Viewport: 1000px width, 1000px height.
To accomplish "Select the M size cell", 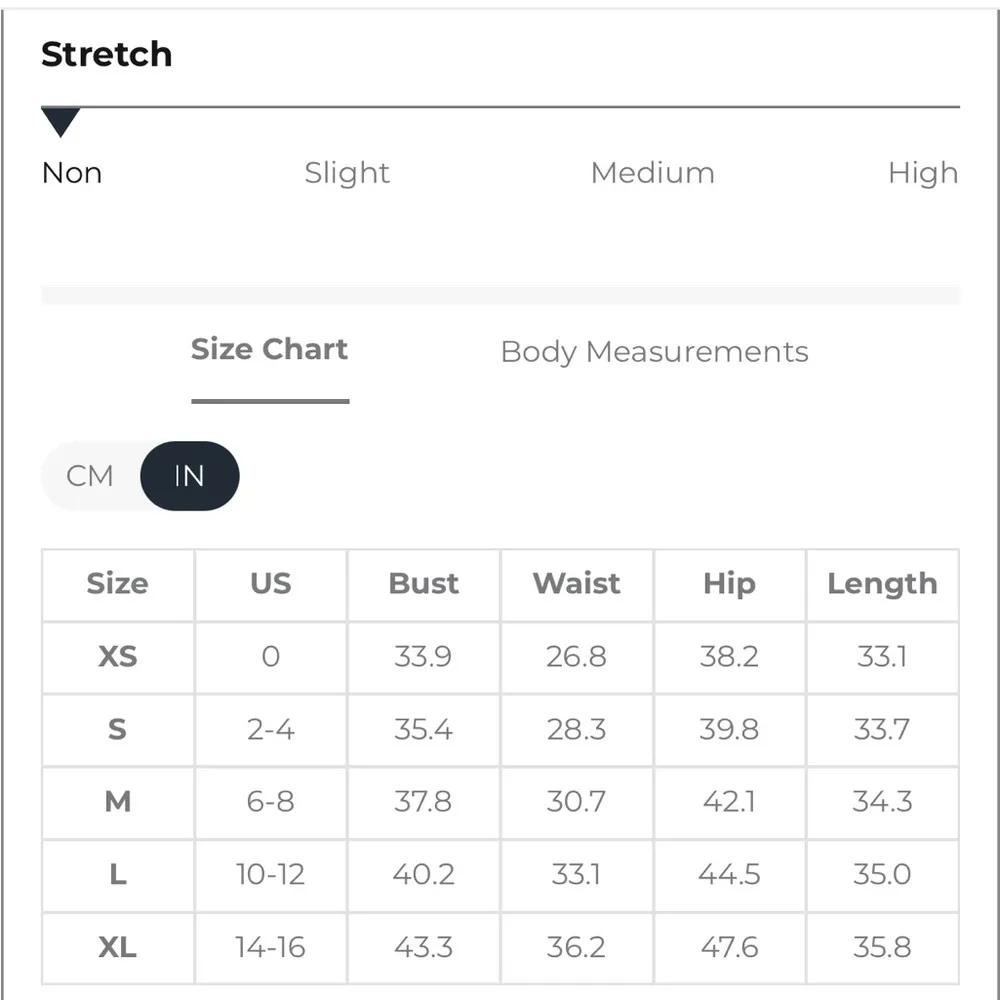I will click(x=118, y=802).
